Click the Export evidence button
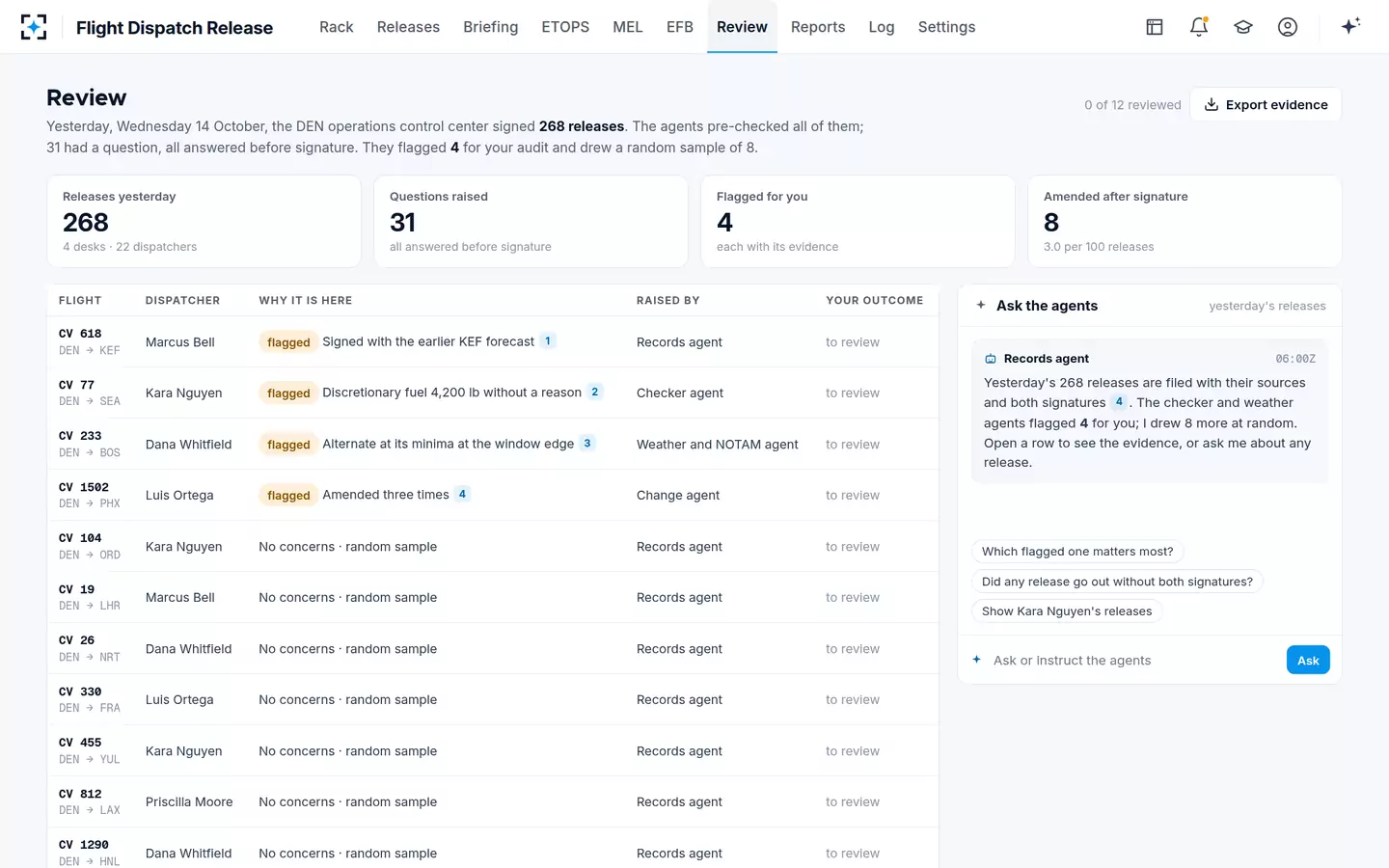Screen dimensions: 1389x868 1266,104
